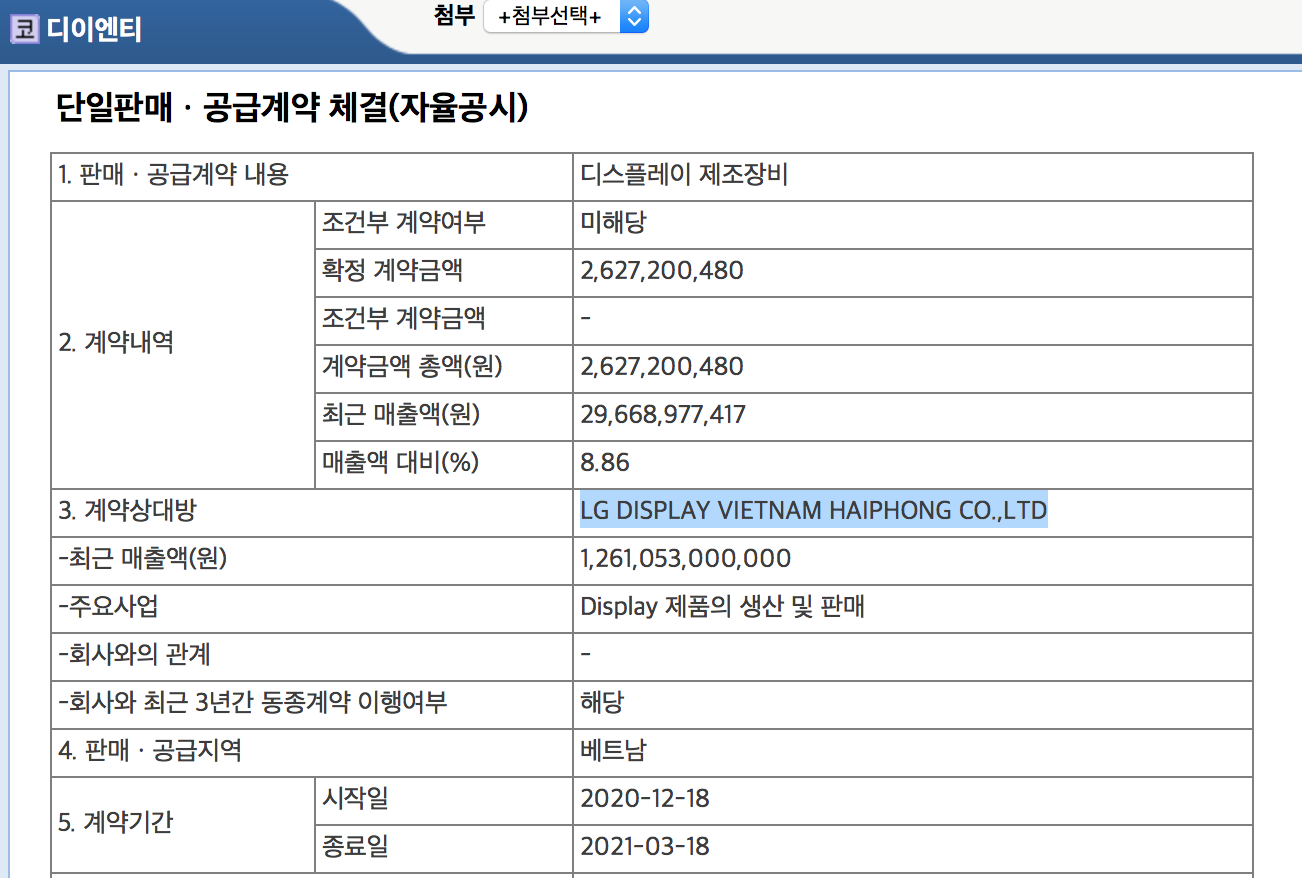Image resolution: width=1302 pixels, height=878 pixels.
Task: Click the 1. 판매ㆍ공급계약 내용 label
Action: [x=174, y=175]
